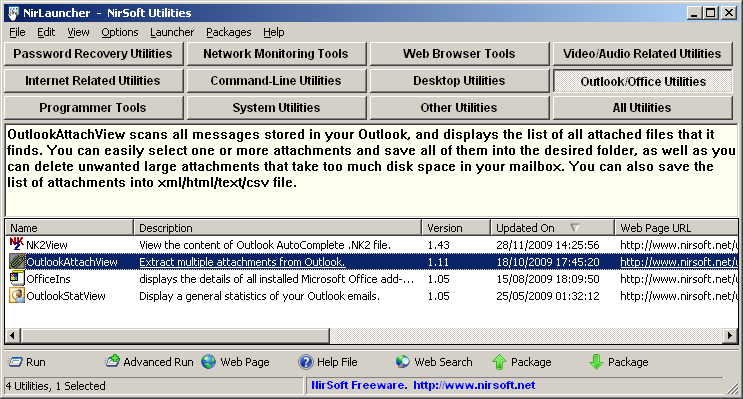Click the Web Search toolbar label
The width and height of the screenshot is (743, 399).
pos(443,362)
